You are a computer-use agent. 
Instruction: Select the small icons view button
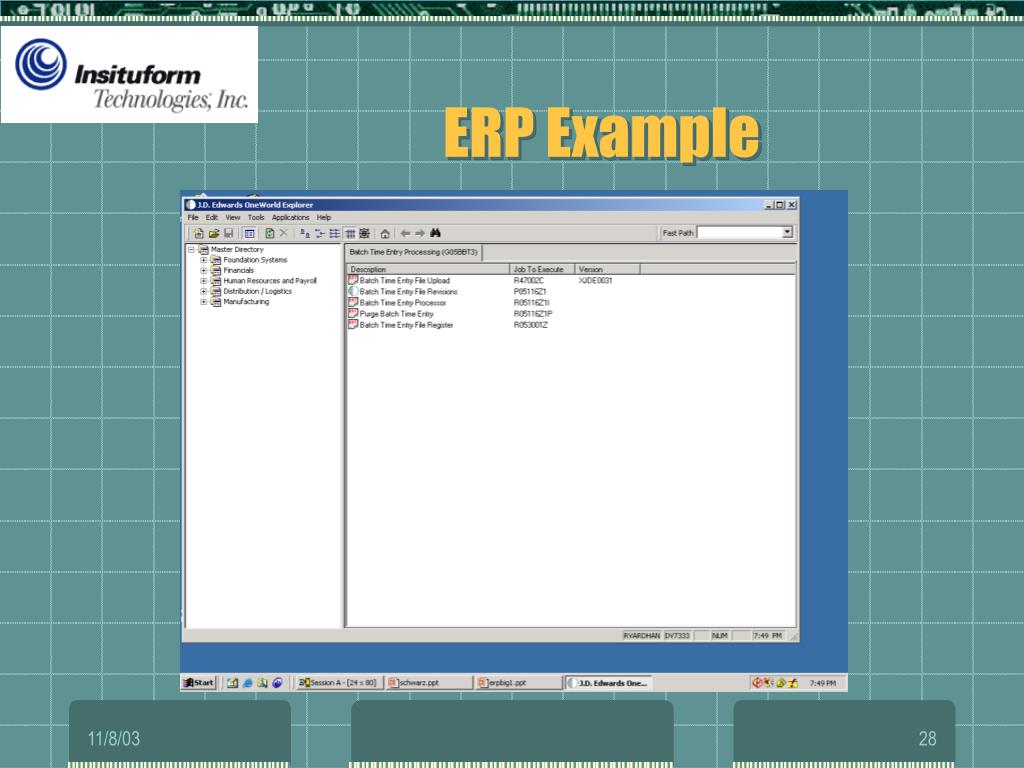point(319,233)
